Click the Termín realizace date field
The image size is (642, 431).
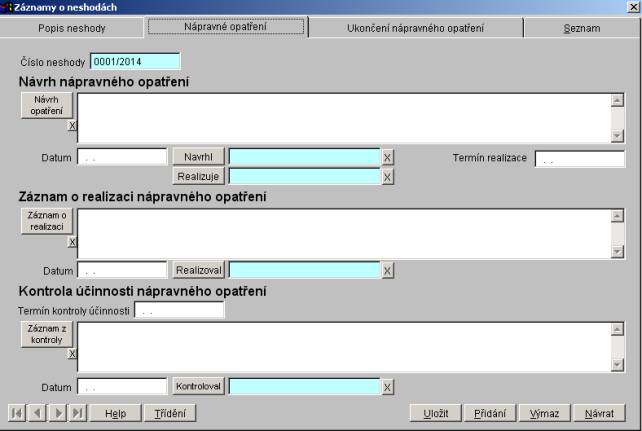[x=579, y=159]
